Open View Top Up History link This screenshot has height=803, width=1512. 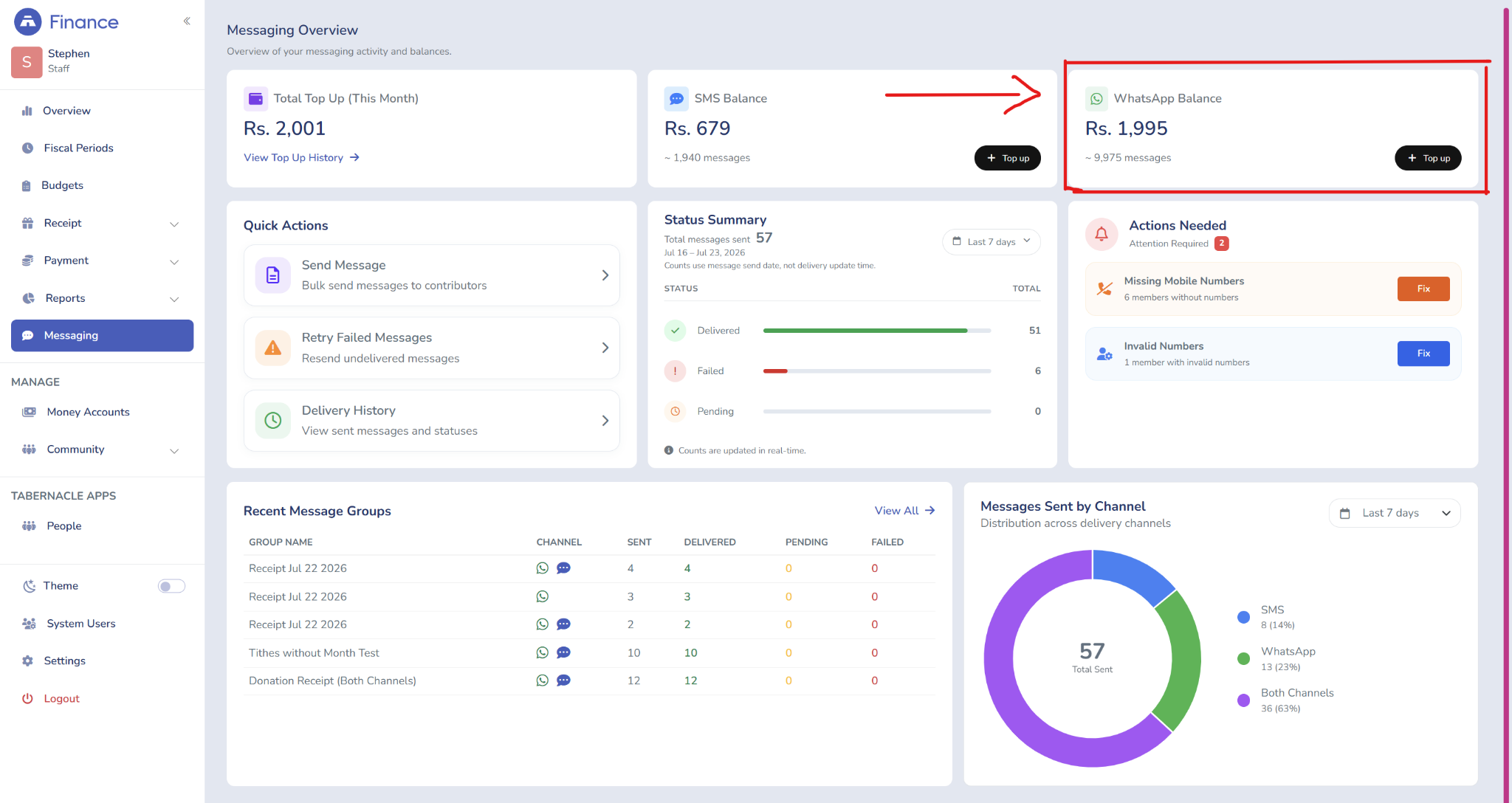[x=301, y=157]
